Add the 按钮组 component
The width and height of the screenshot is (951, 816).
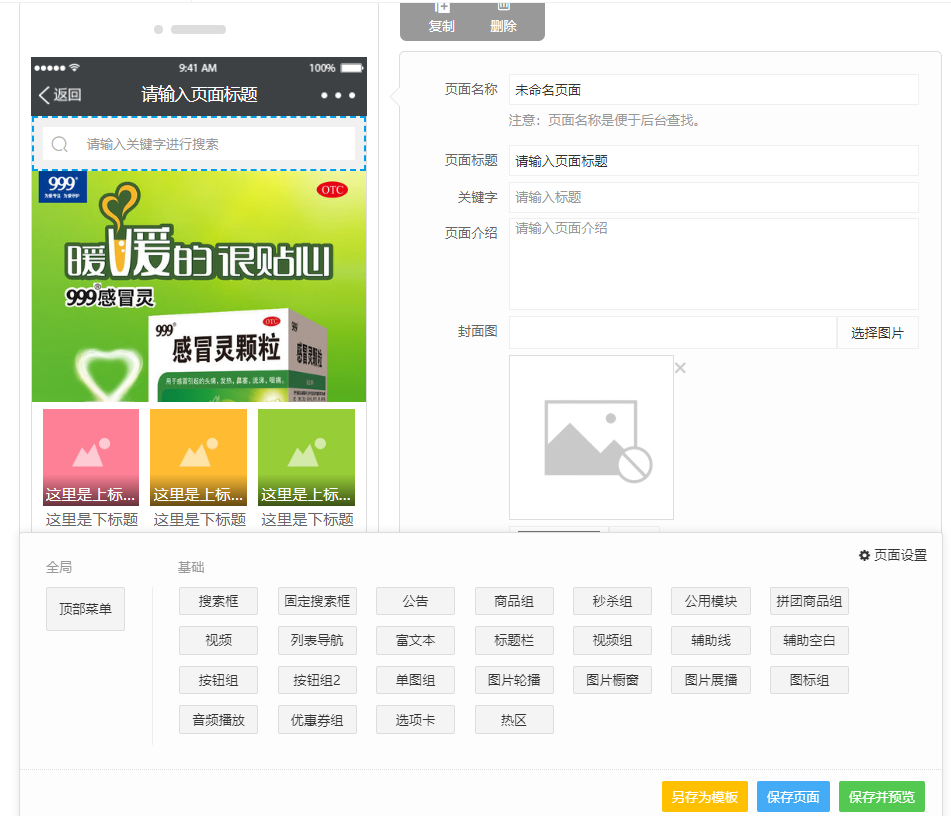pos(218,680)
